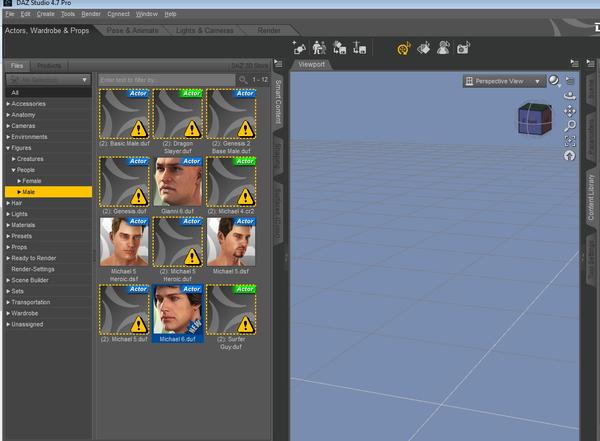Click the surface selection tool icon
The width and height of the screenshot is (600, 441).
click(x=424, y=48)
